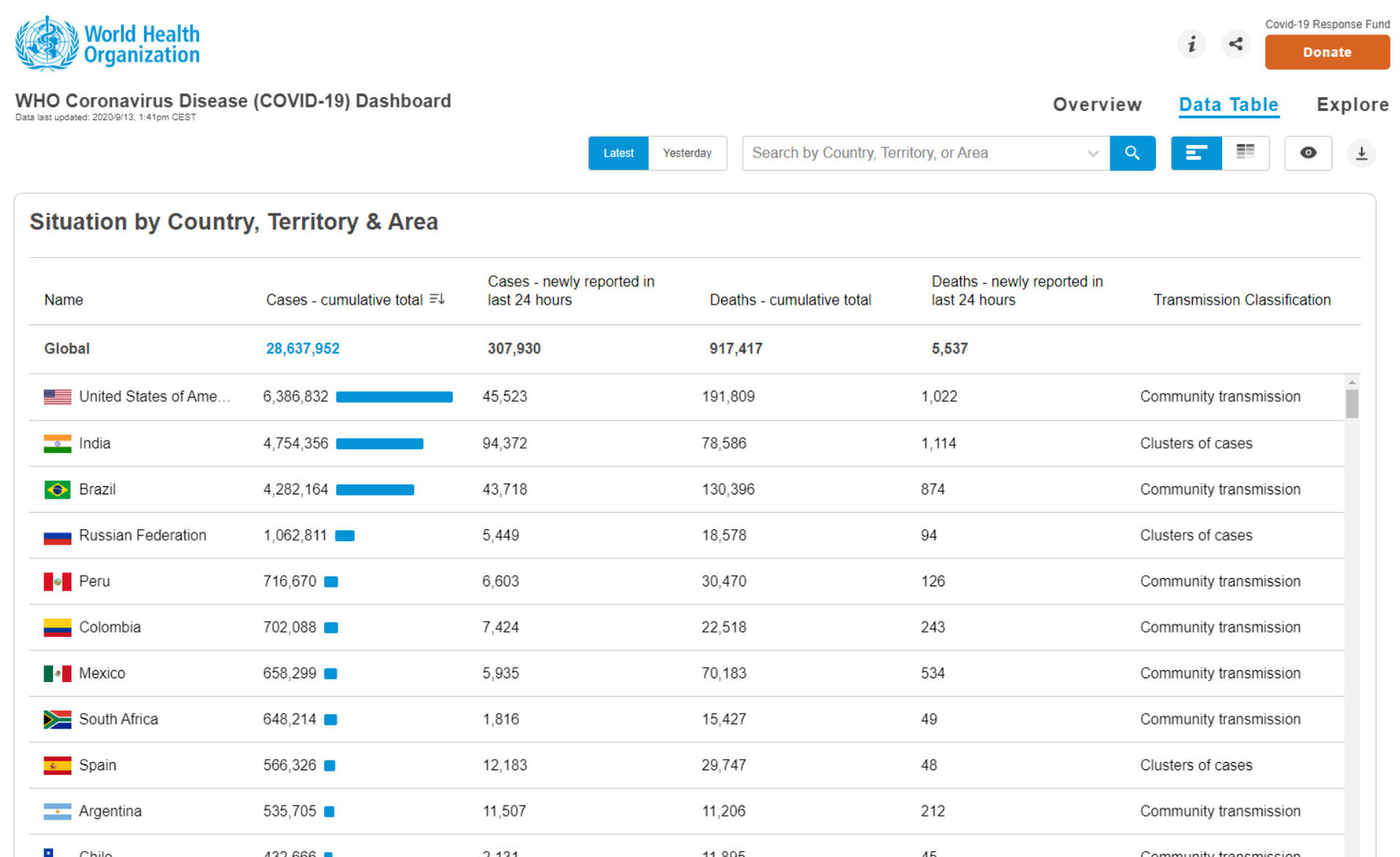
Task: Click the India flag icon
Action: pos(58,443)
